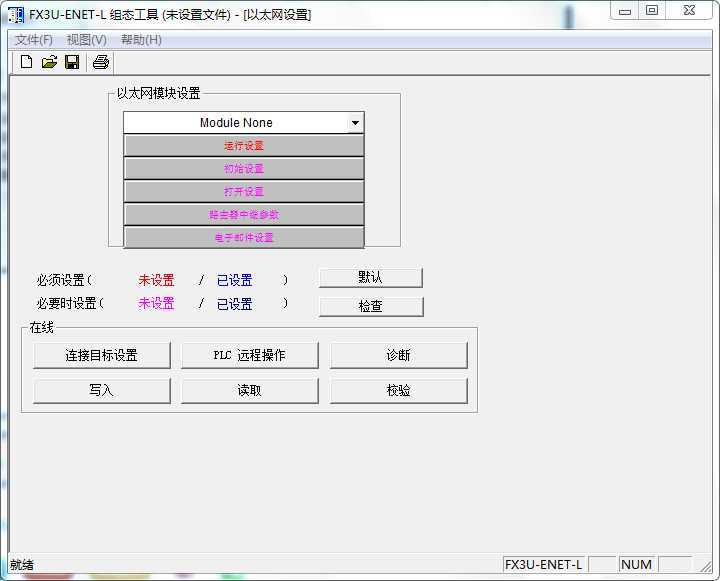720x581 pixels.
Task: Click the 就绪 status bar text
Action: tap(22, 564)
